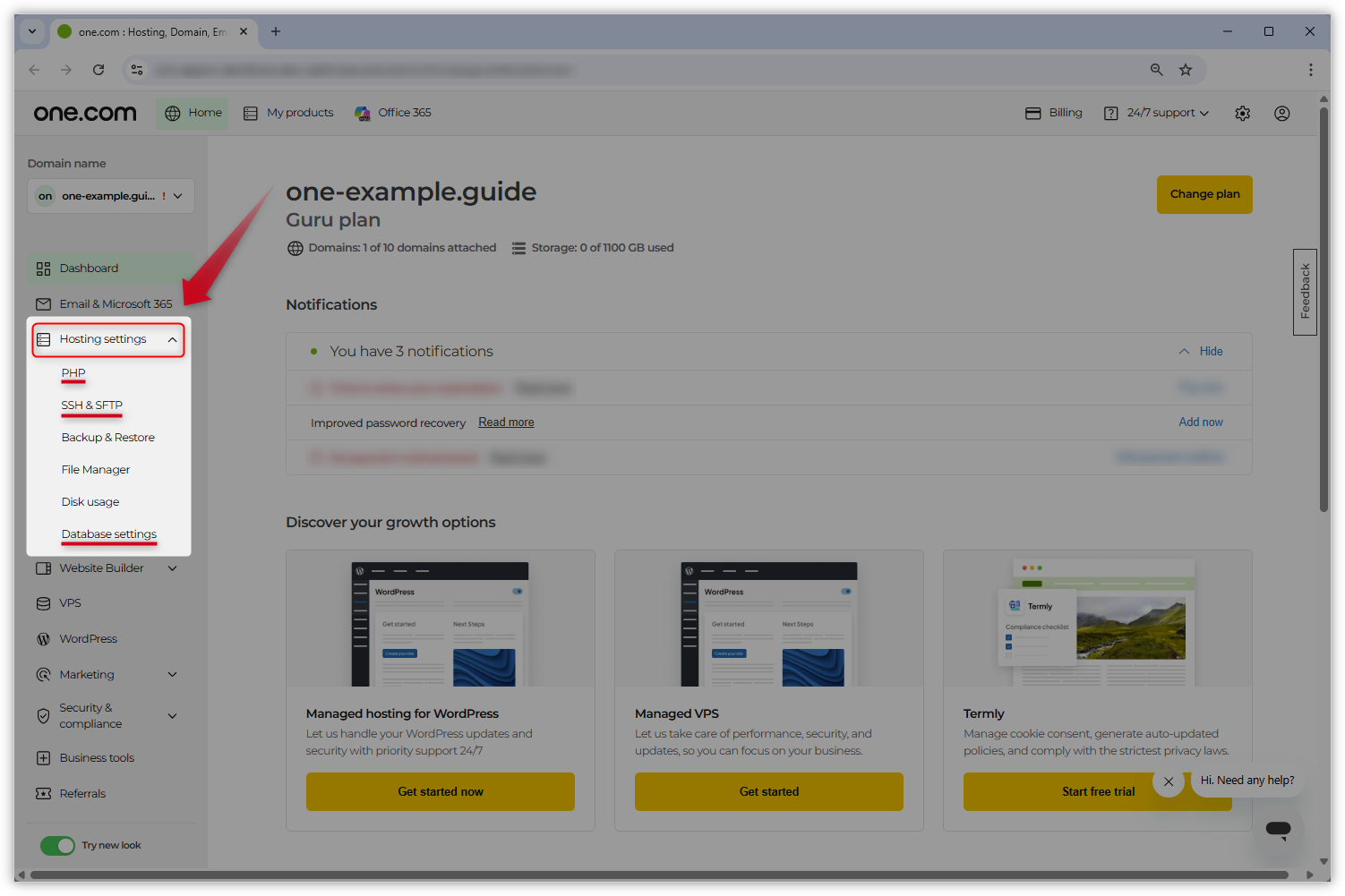Dismiss the help chat popup

tap(1169, 781)
